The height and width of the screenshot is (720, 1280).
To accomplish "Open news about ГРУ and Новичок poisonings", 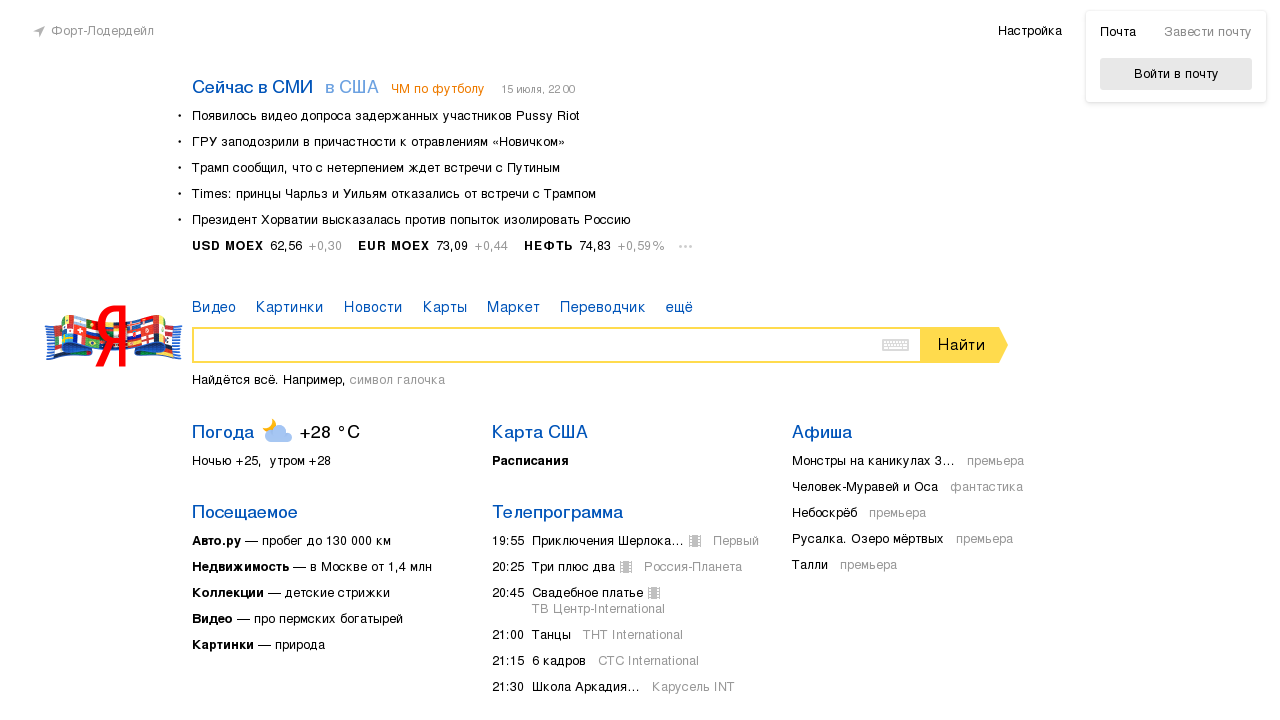I will click(x=378, y=142).
